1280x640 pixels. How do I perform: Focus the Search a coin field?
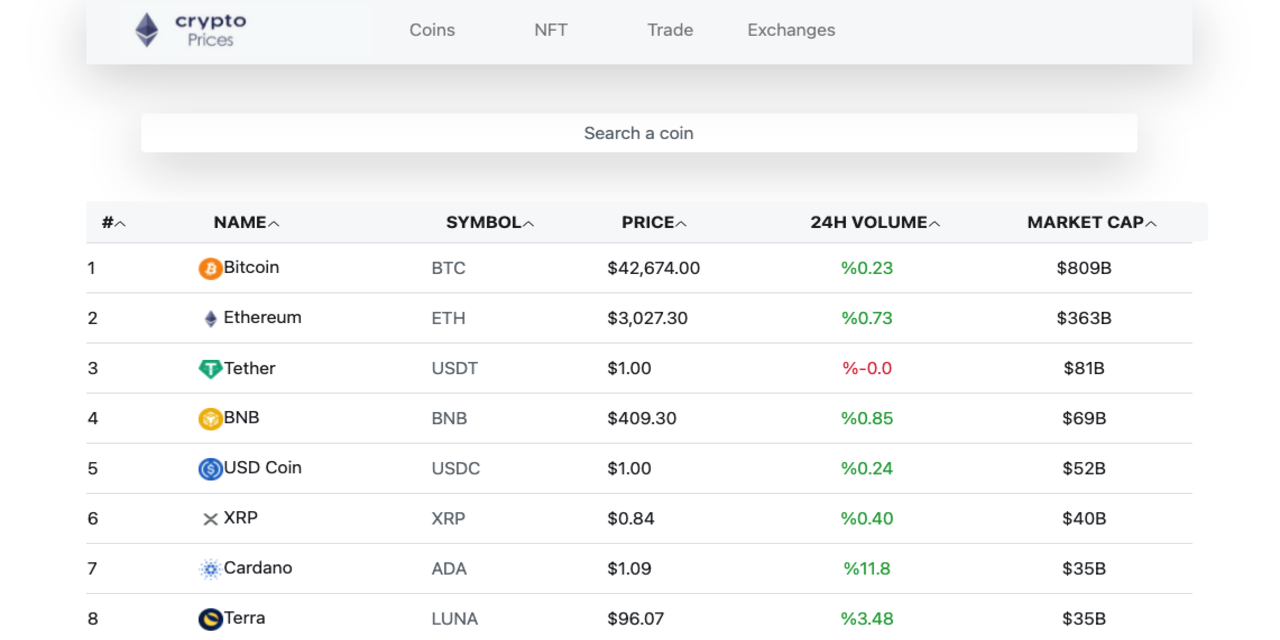639,133
